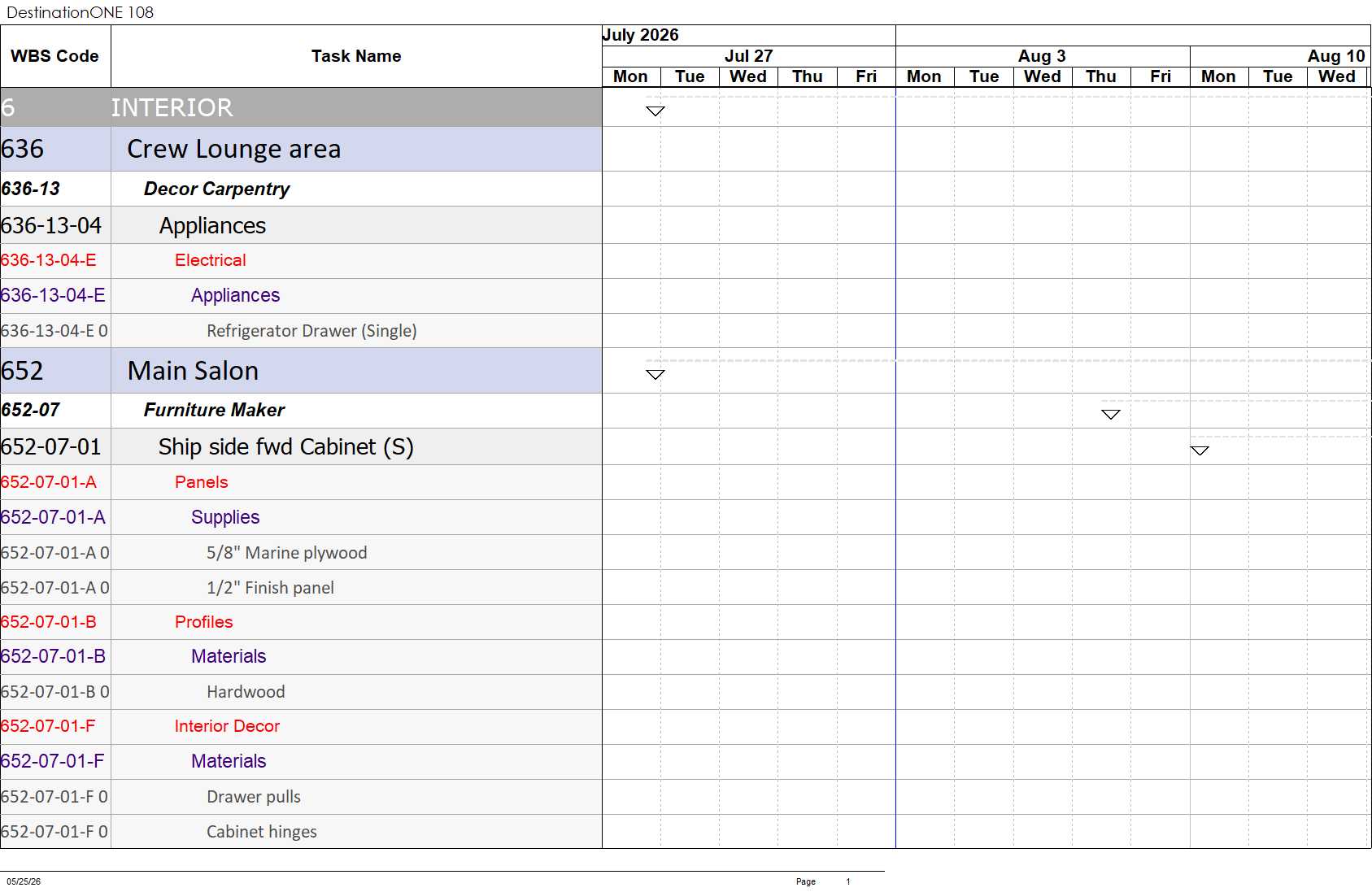Select the Decor Carpentry row

click(301, 189)
